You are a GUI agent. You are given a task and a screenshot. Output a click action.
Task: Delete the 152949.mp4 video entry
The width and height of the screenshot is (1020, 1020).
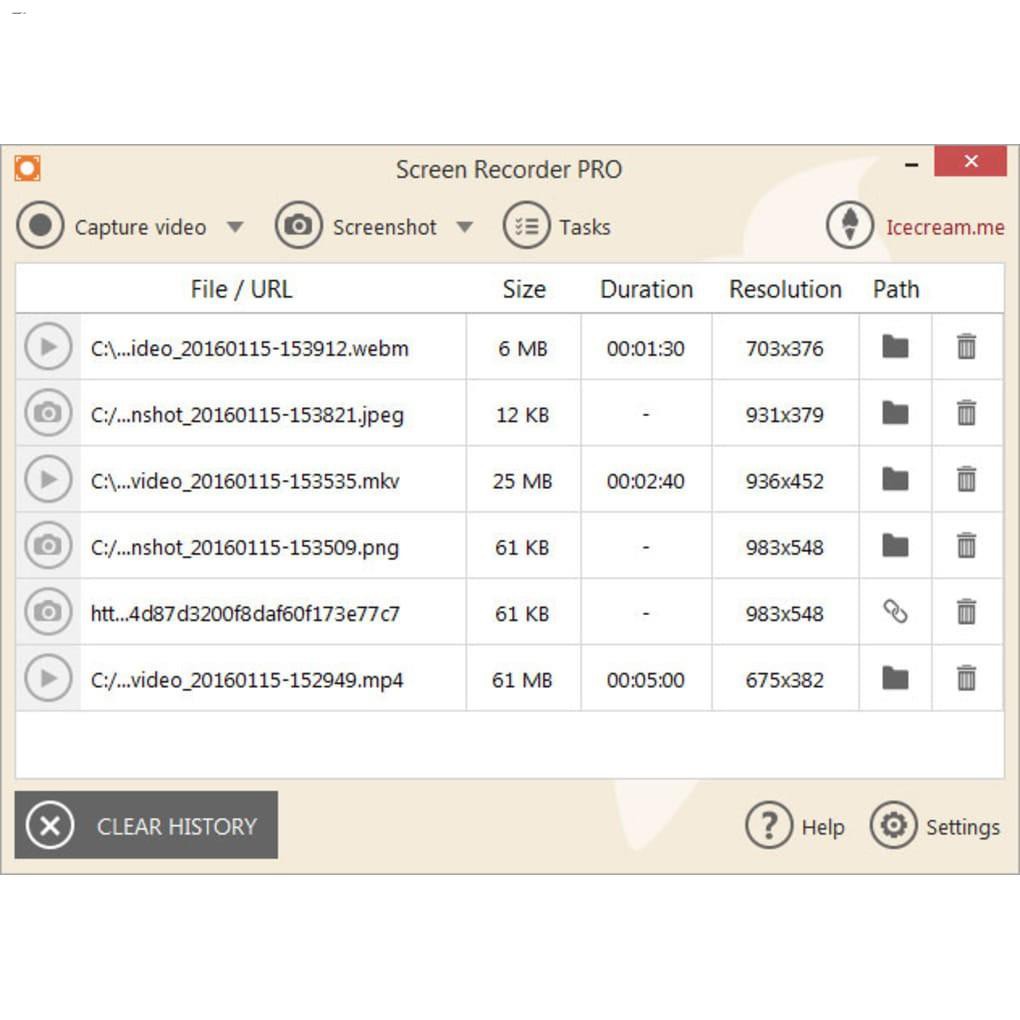click(x=966, y=679)
